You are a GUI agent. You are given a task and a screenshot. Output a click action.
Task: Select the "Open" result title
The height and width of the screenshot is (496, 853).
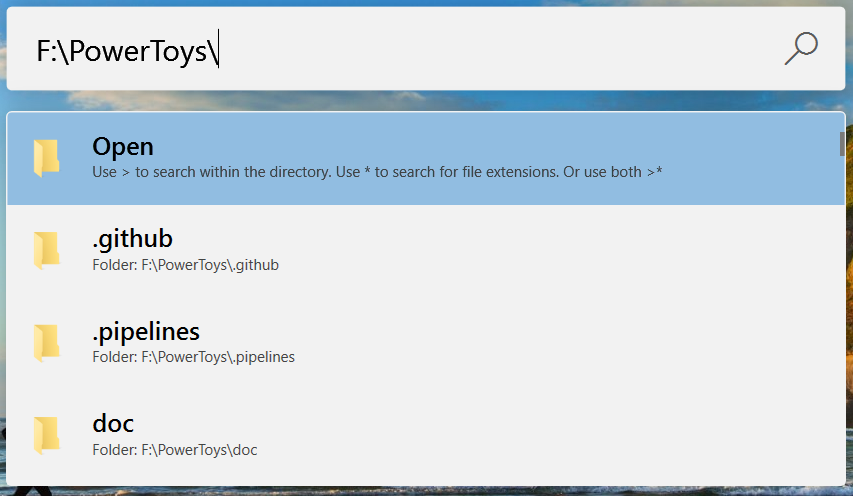click(123, 146)
